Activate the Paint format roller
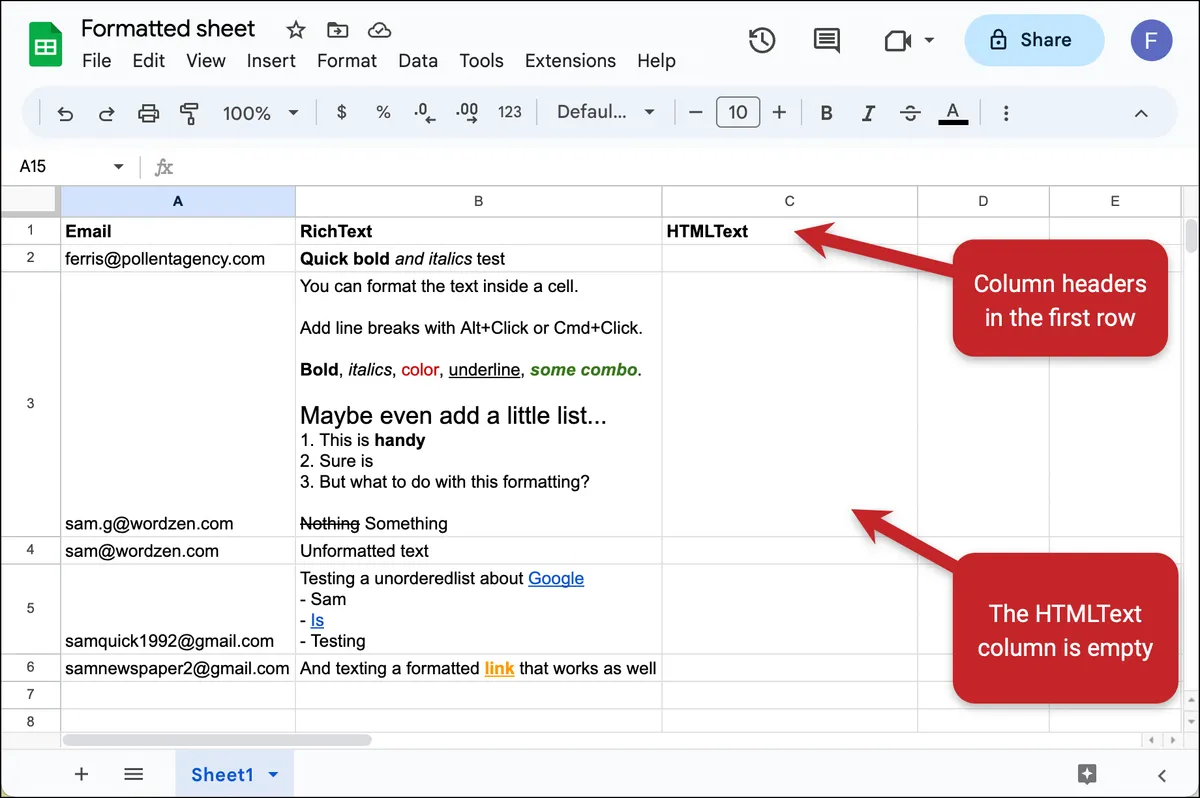The width and height of the screenshot is (1200, 798). (x=189, y=113)
